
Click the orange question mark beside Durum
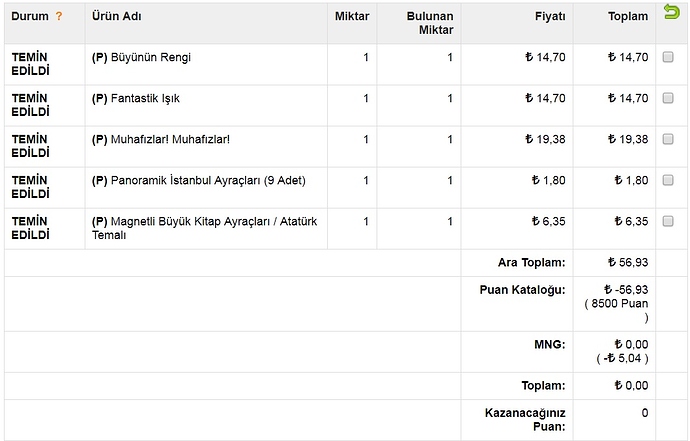click(59, 17)
